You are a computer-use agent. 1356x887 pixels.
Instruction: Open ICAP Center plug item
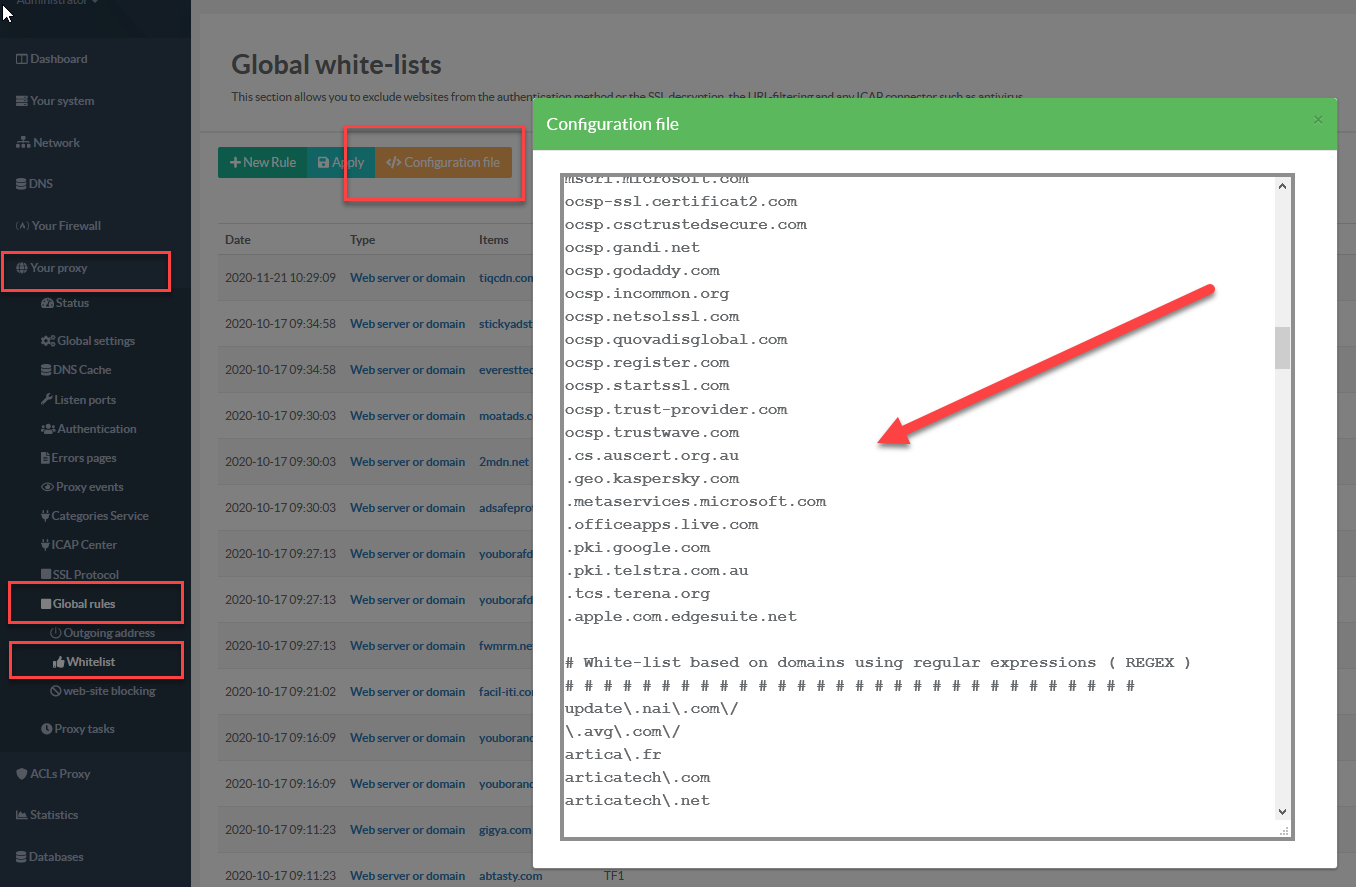[78, 545]
